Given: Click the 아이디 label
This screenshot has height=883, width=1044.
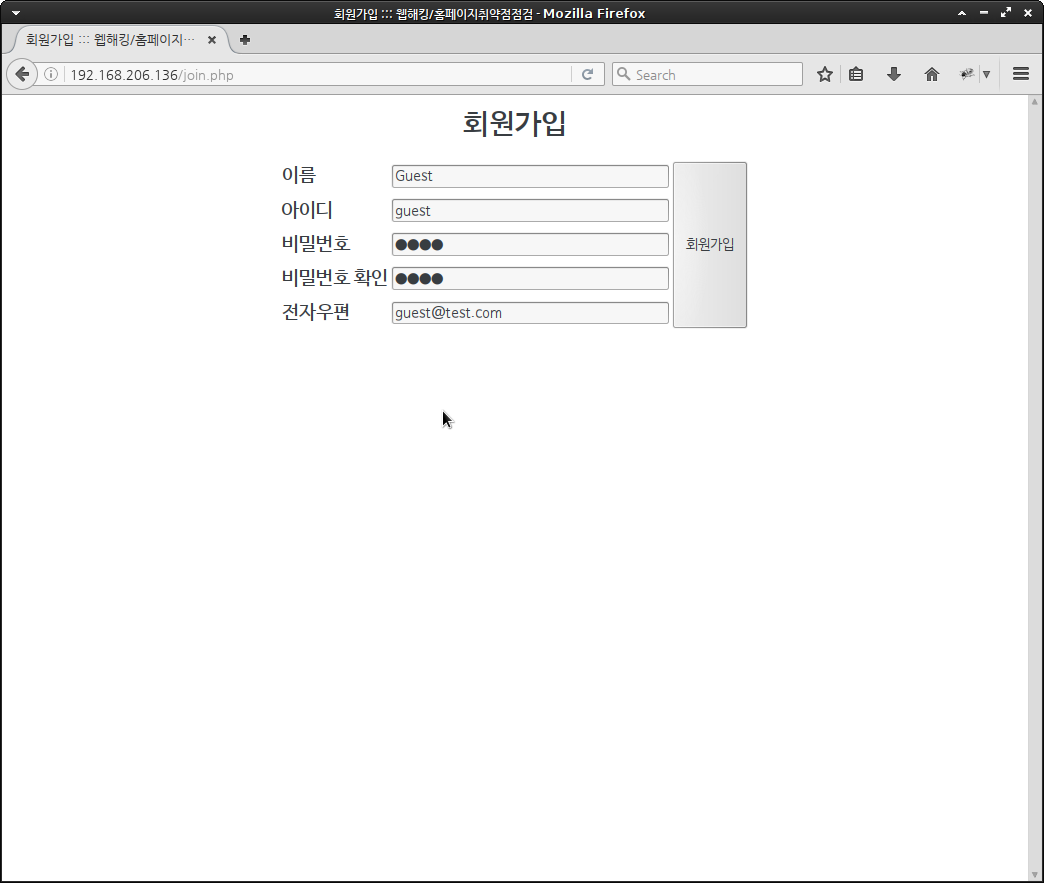Looking at the screenshot, I should coord(307,210).
